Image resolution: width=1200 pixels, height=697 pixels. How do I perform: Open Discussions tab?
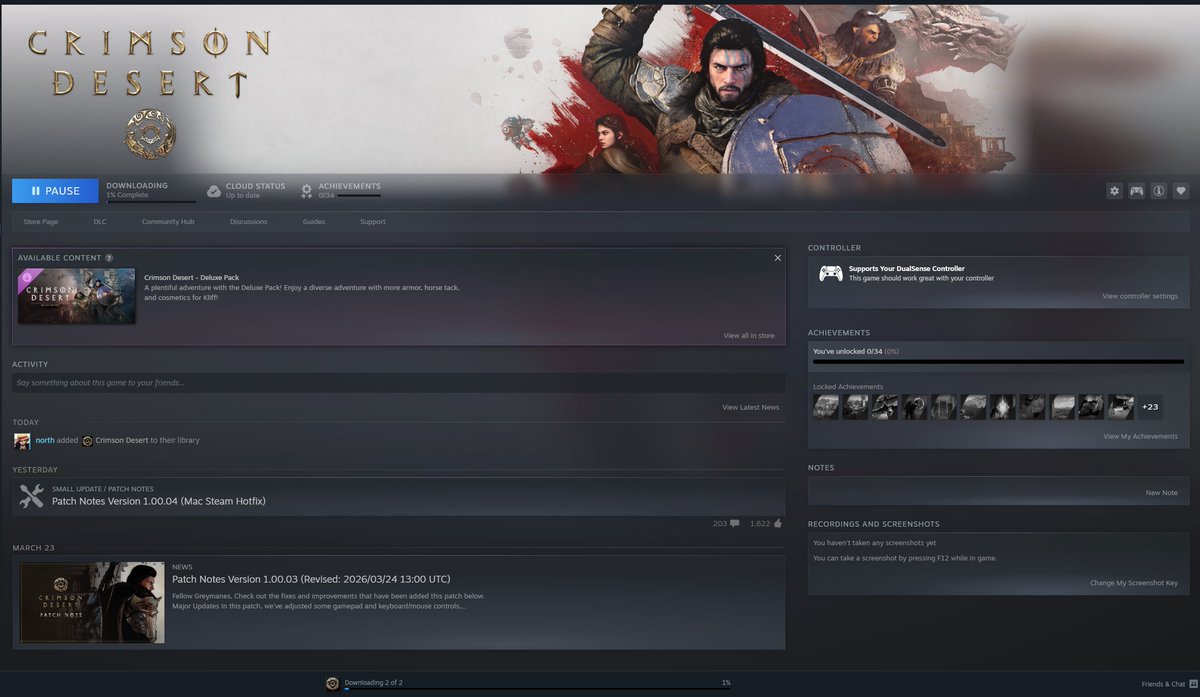[248, 222]
